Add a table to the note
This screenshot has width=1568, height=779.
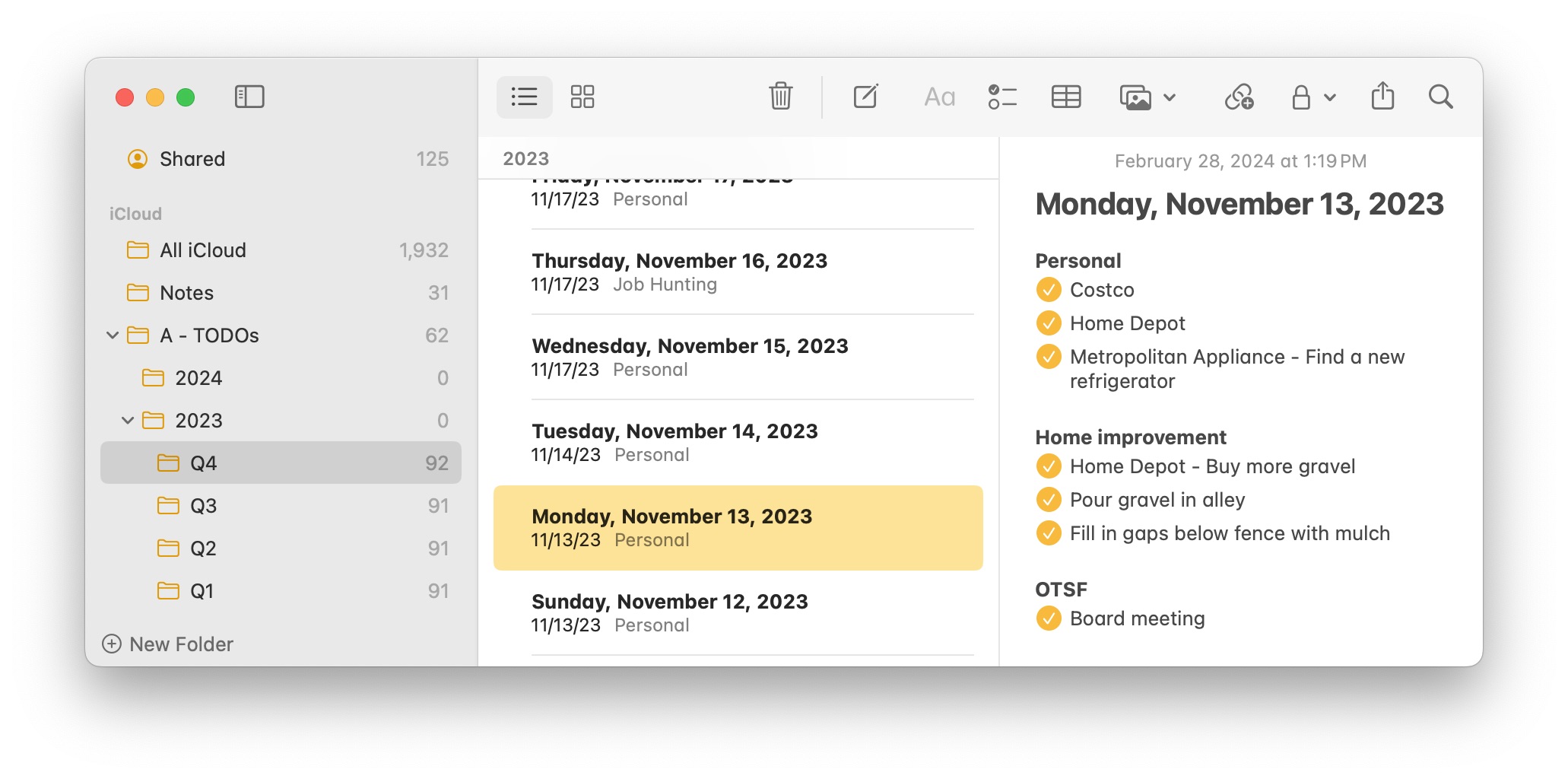pos(1065,97)
